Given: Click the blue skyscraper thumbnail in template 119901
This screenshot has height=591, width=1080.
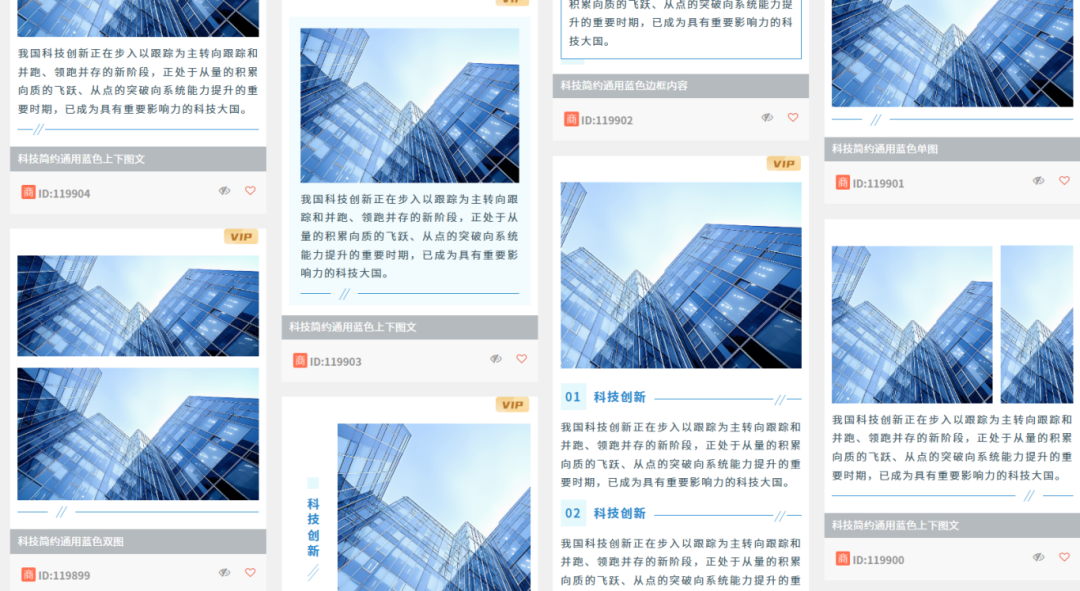Looking at the screenshot, I should (x=951, y=54).
